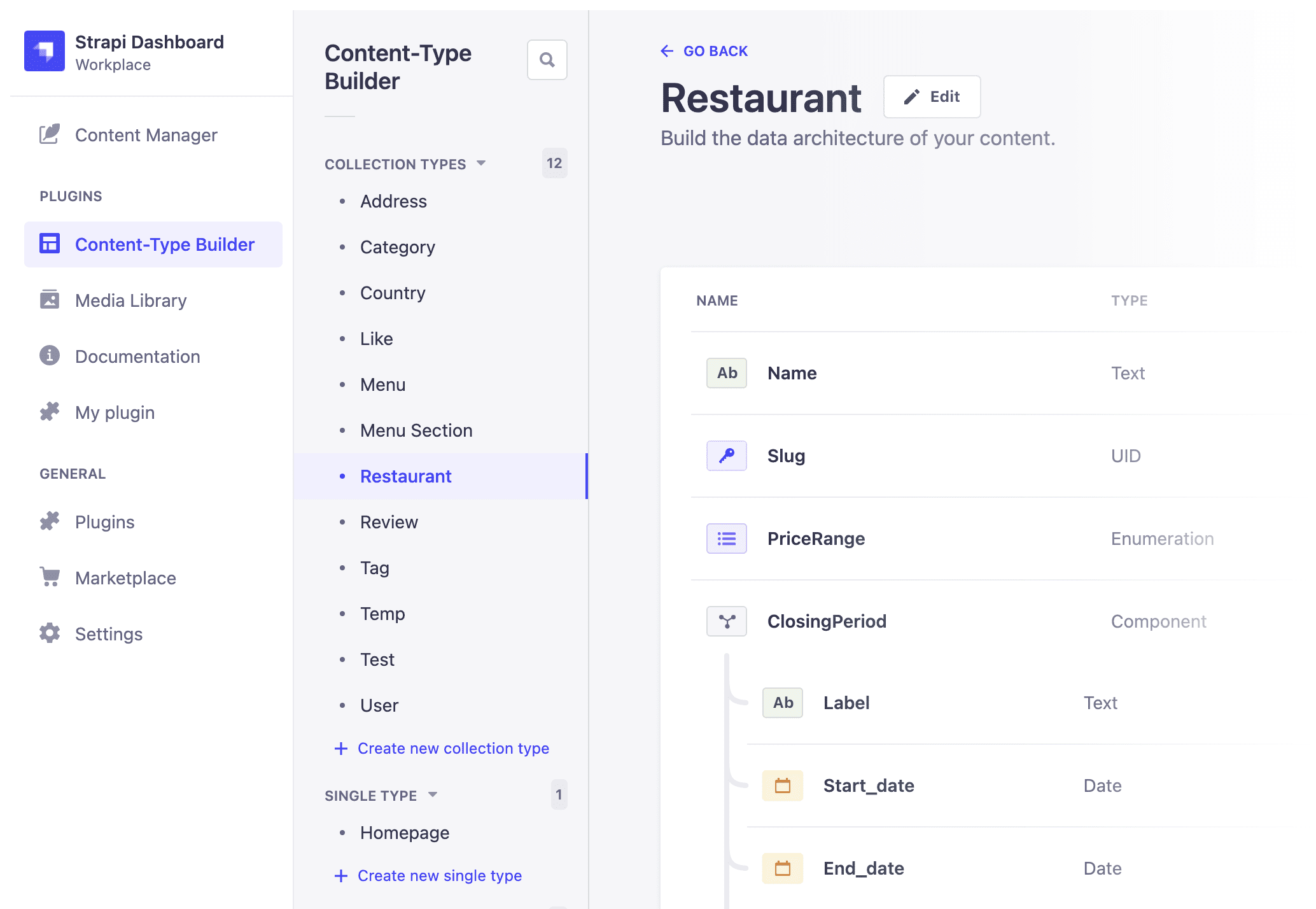Click the ClosingPeriod component icon
This screenshot has height=909, width=1316.
coord(726,621)
